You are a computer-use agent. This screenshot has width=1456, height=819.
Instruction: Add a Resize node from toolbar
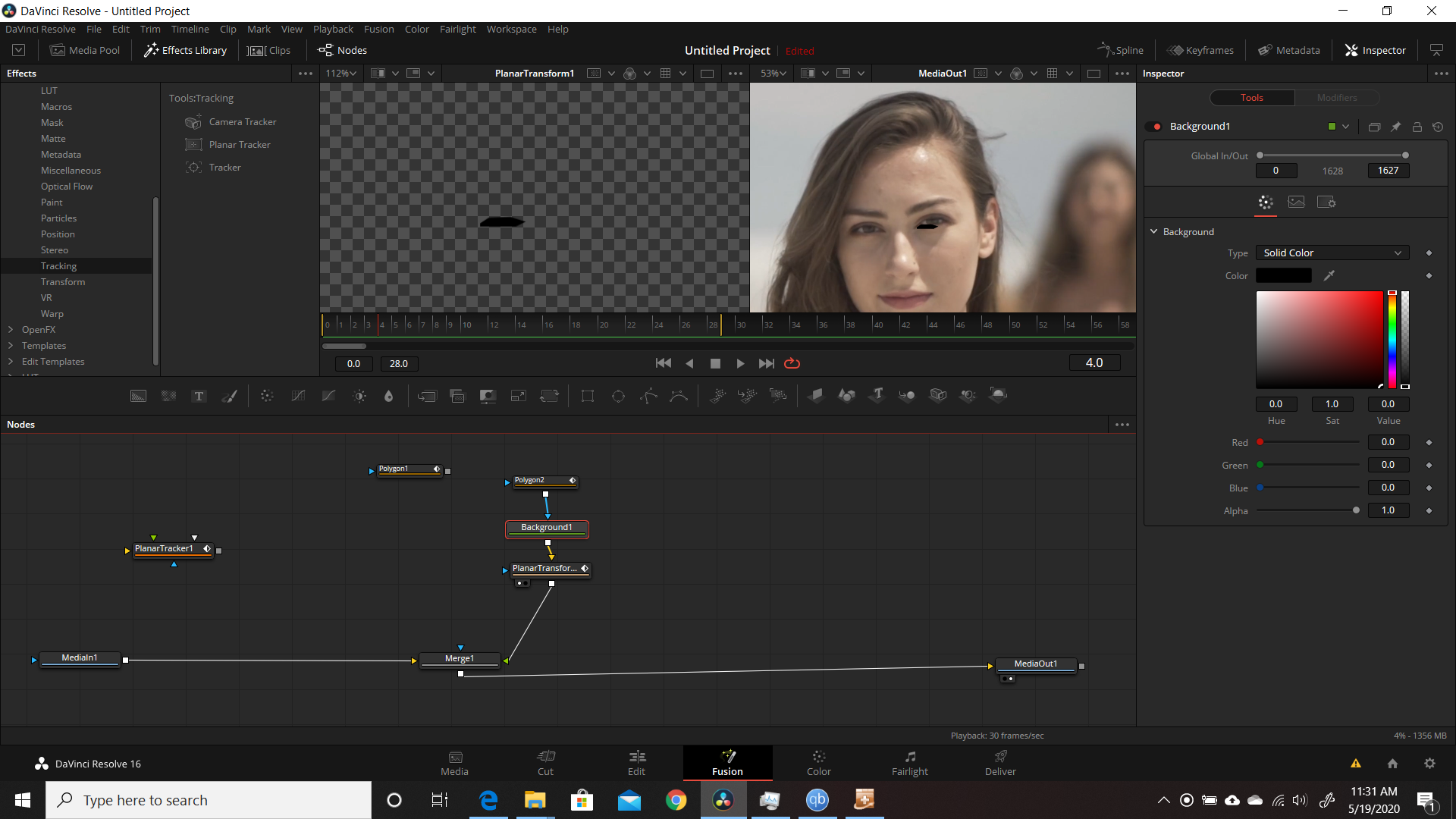(519, 396)
